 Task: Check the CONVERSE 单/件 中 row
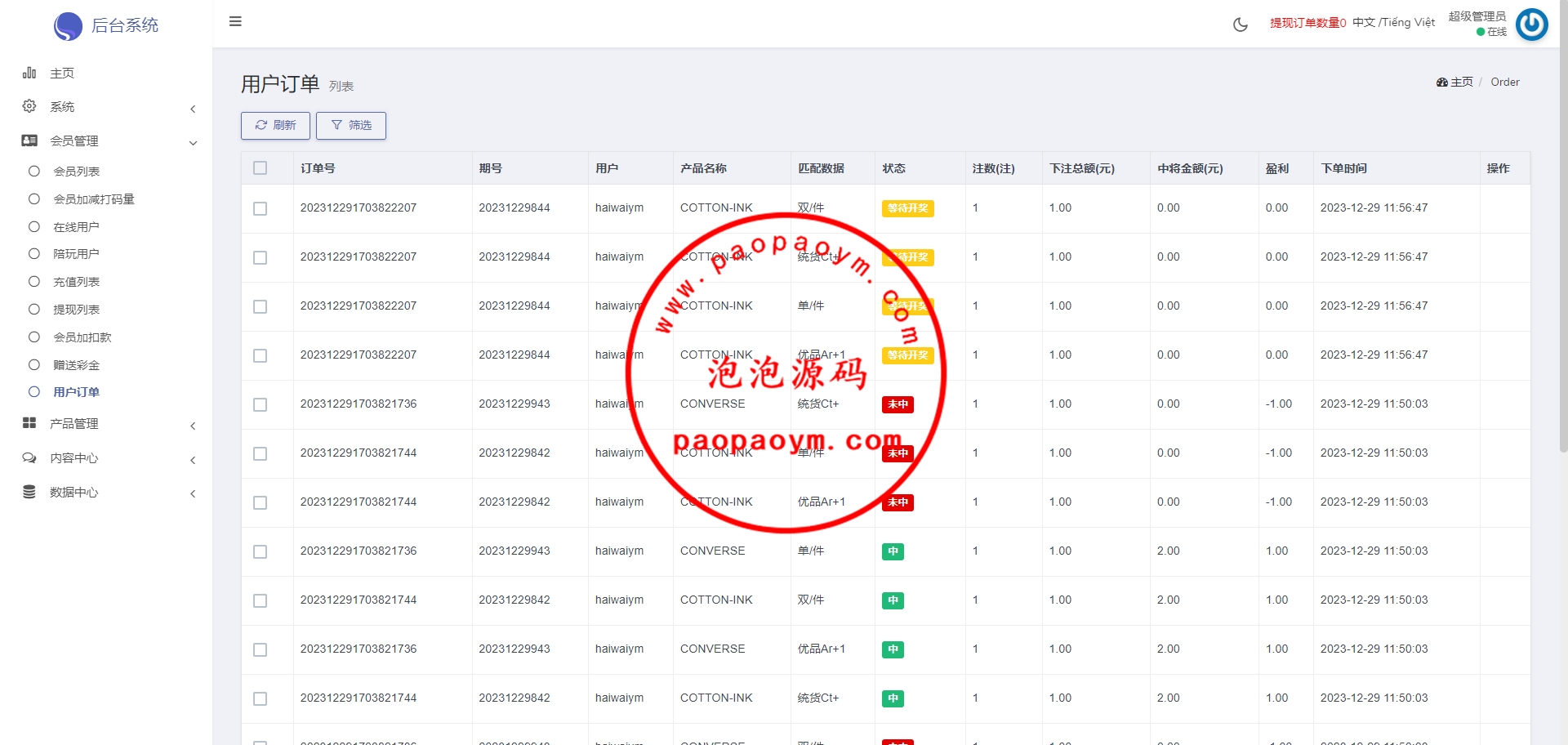pyautogui.click(x=261, y=551)
